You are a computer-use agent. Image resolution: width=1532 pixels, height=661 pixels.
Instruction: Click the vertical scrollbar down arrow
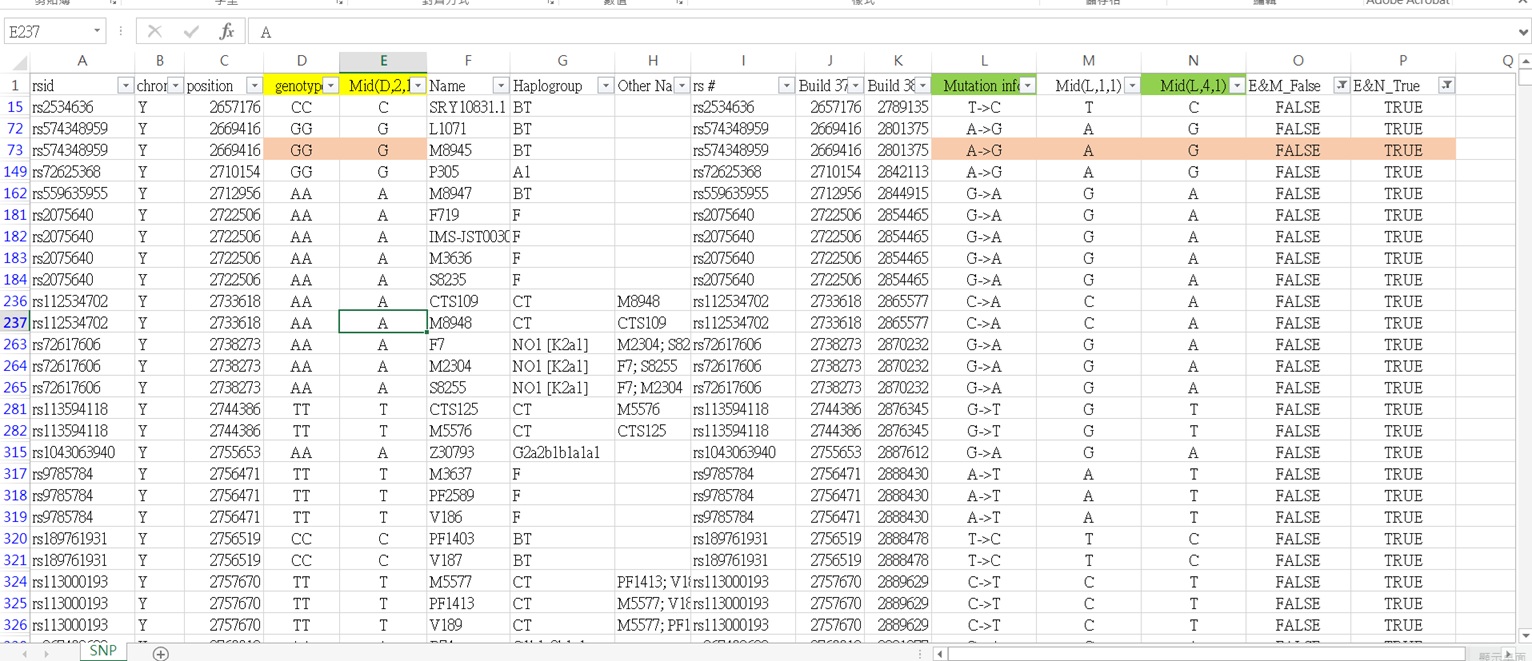[x=1524, y=634]
